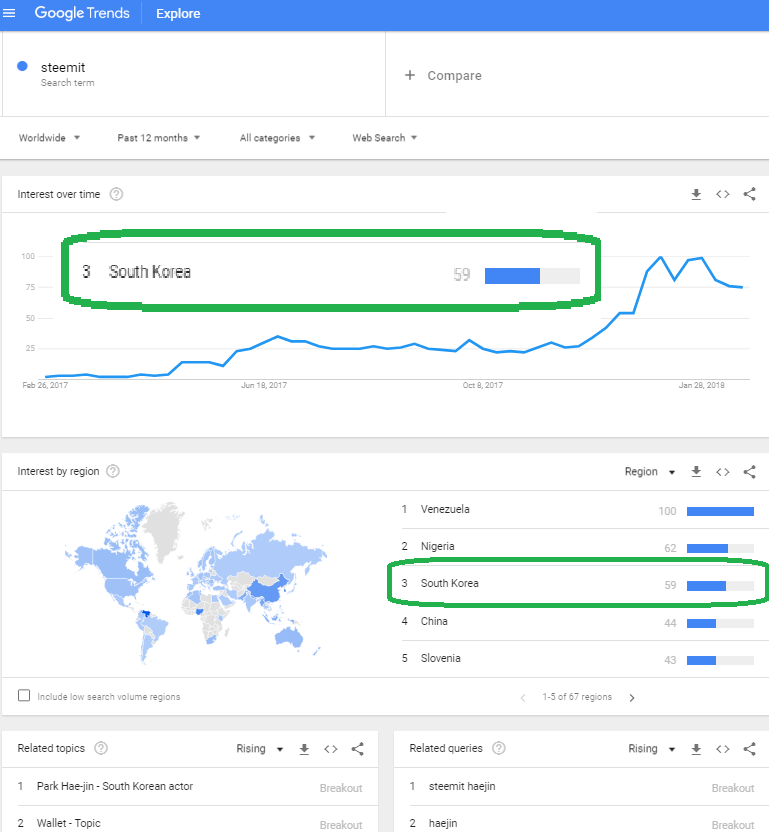Viewport: 769px width, 832px height.
Task: Show help for Interest over time
Action: tap(116, 194)
